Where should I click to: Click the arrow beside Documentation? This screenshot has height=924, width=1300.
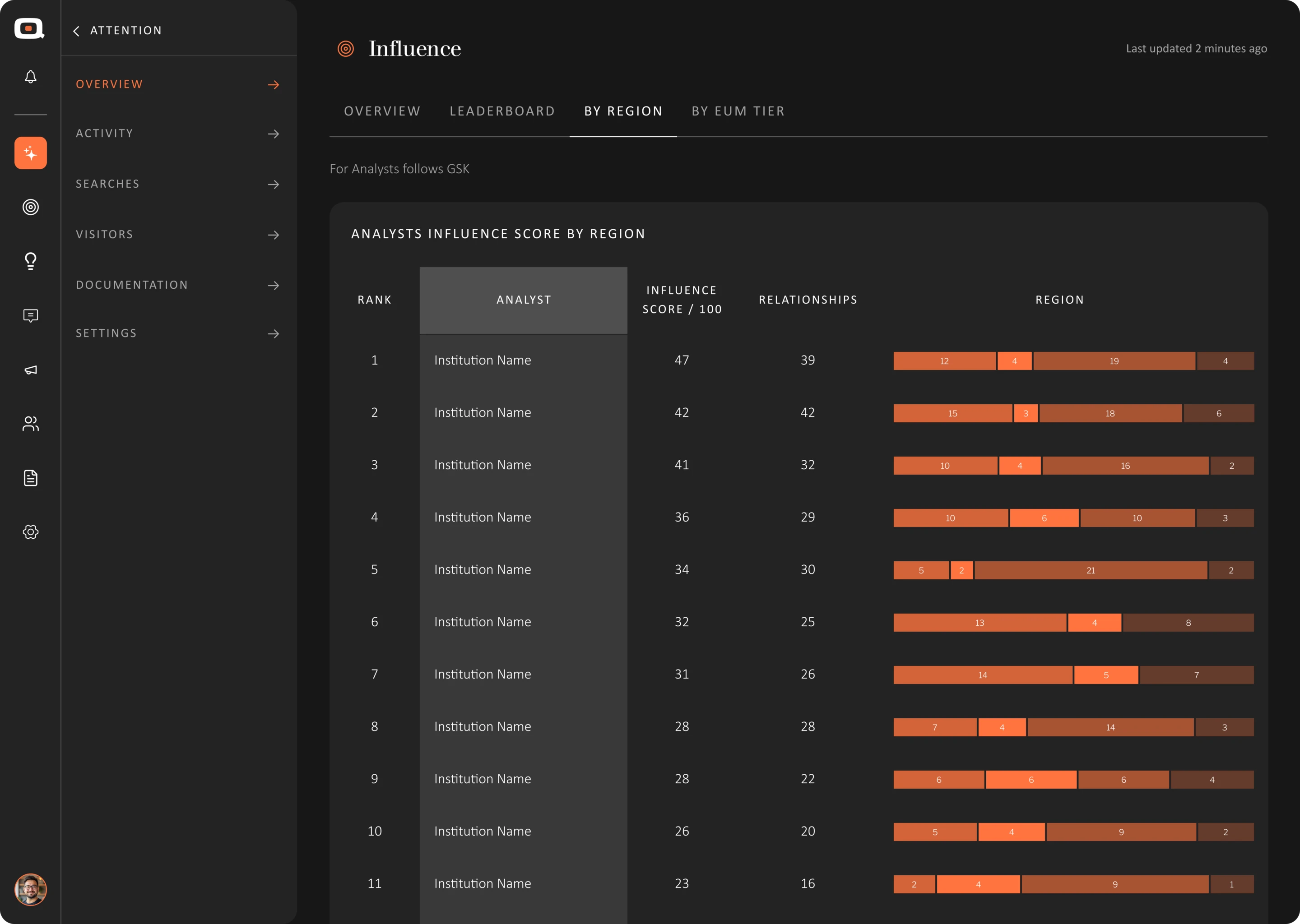click(x=274, y=285)
